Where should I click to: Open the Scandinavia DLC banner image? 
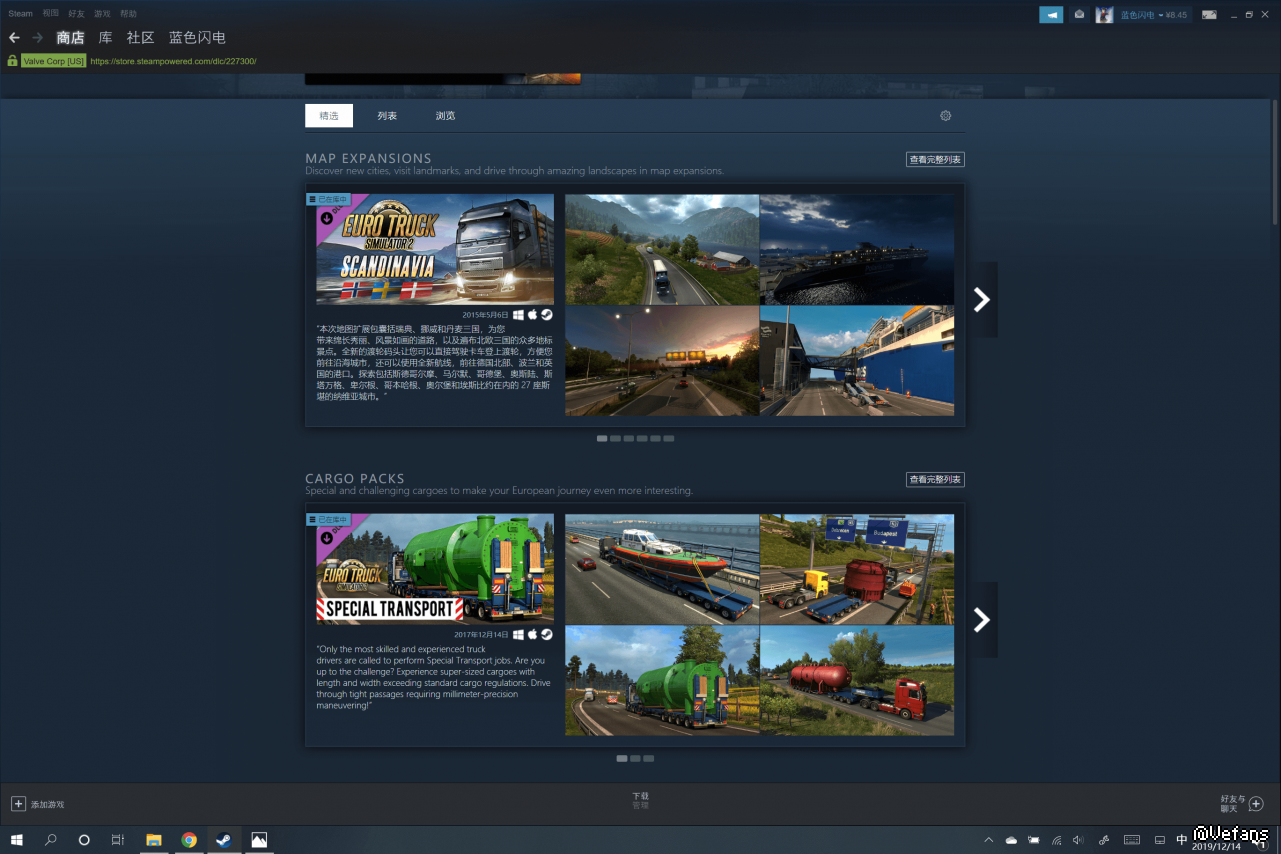[x=435, y=249]
